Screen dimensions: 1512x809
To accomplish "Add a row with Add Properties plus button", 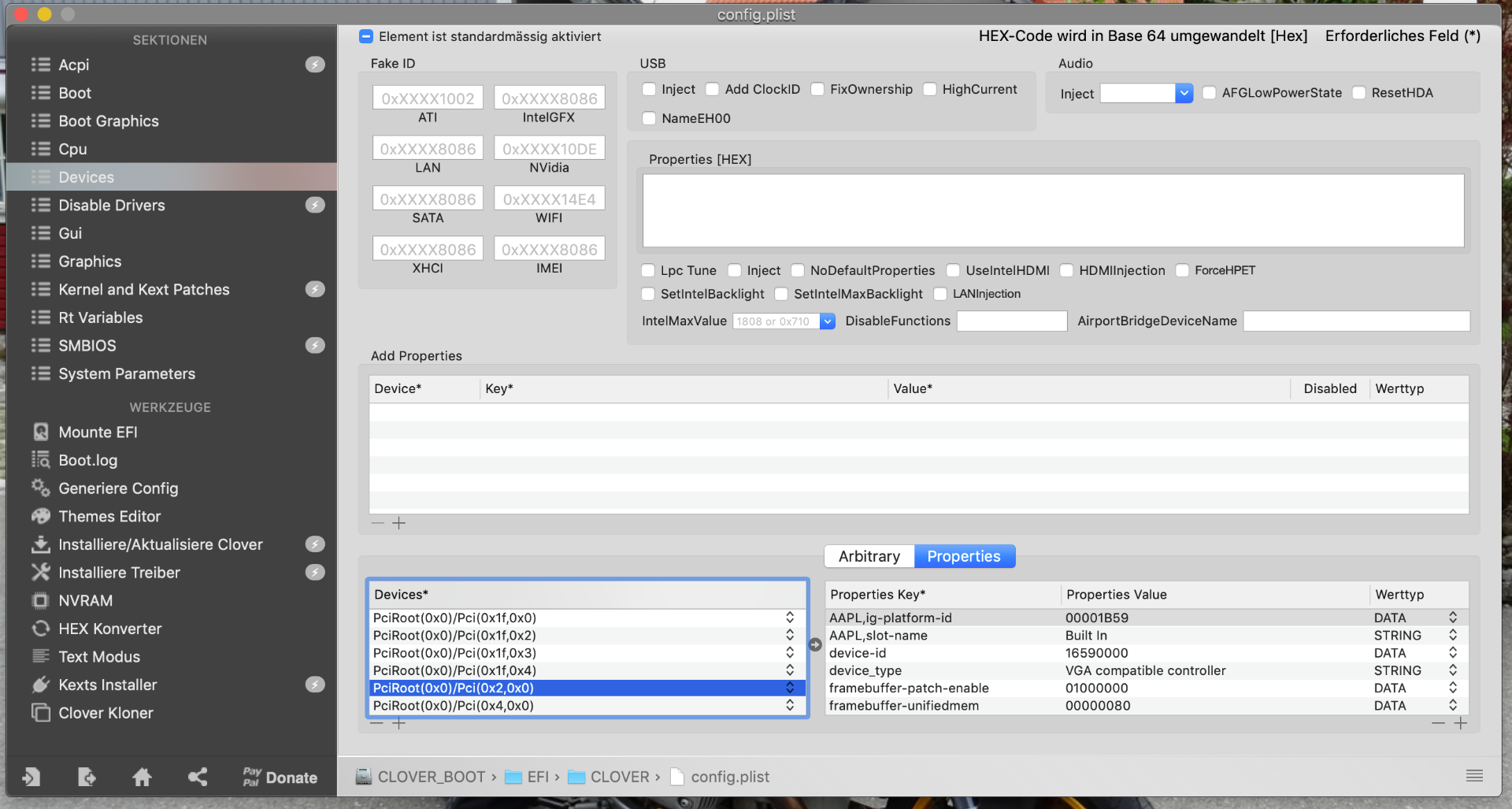I will [x=399, y=523].
